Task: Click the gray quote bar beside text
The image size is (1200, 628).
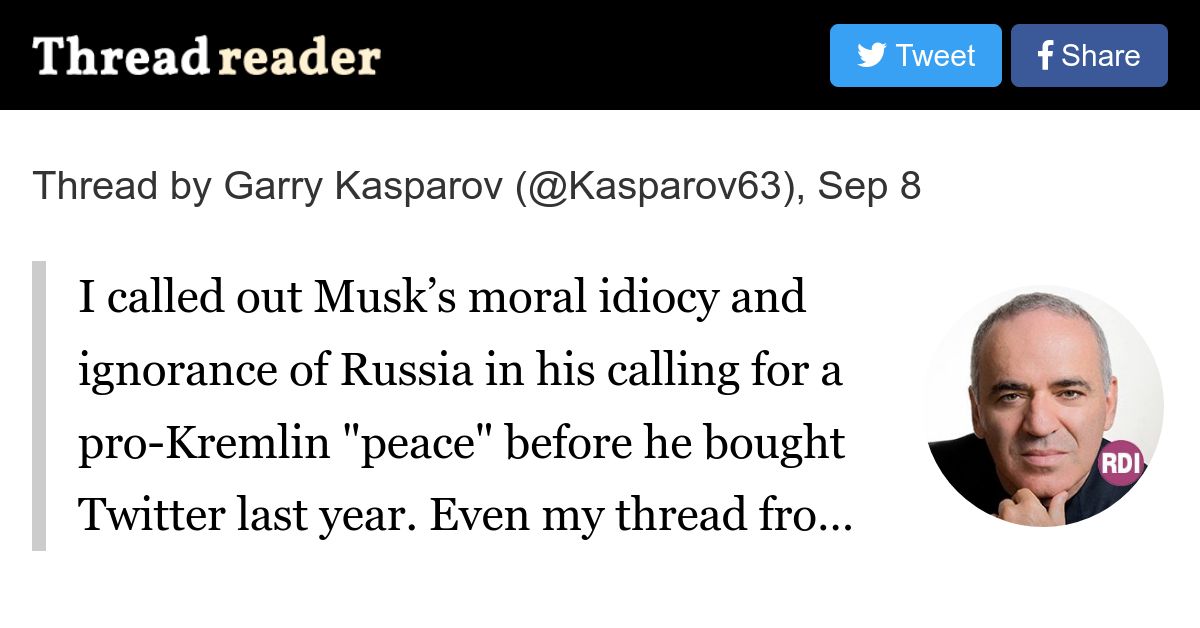Action: (39, 406)
